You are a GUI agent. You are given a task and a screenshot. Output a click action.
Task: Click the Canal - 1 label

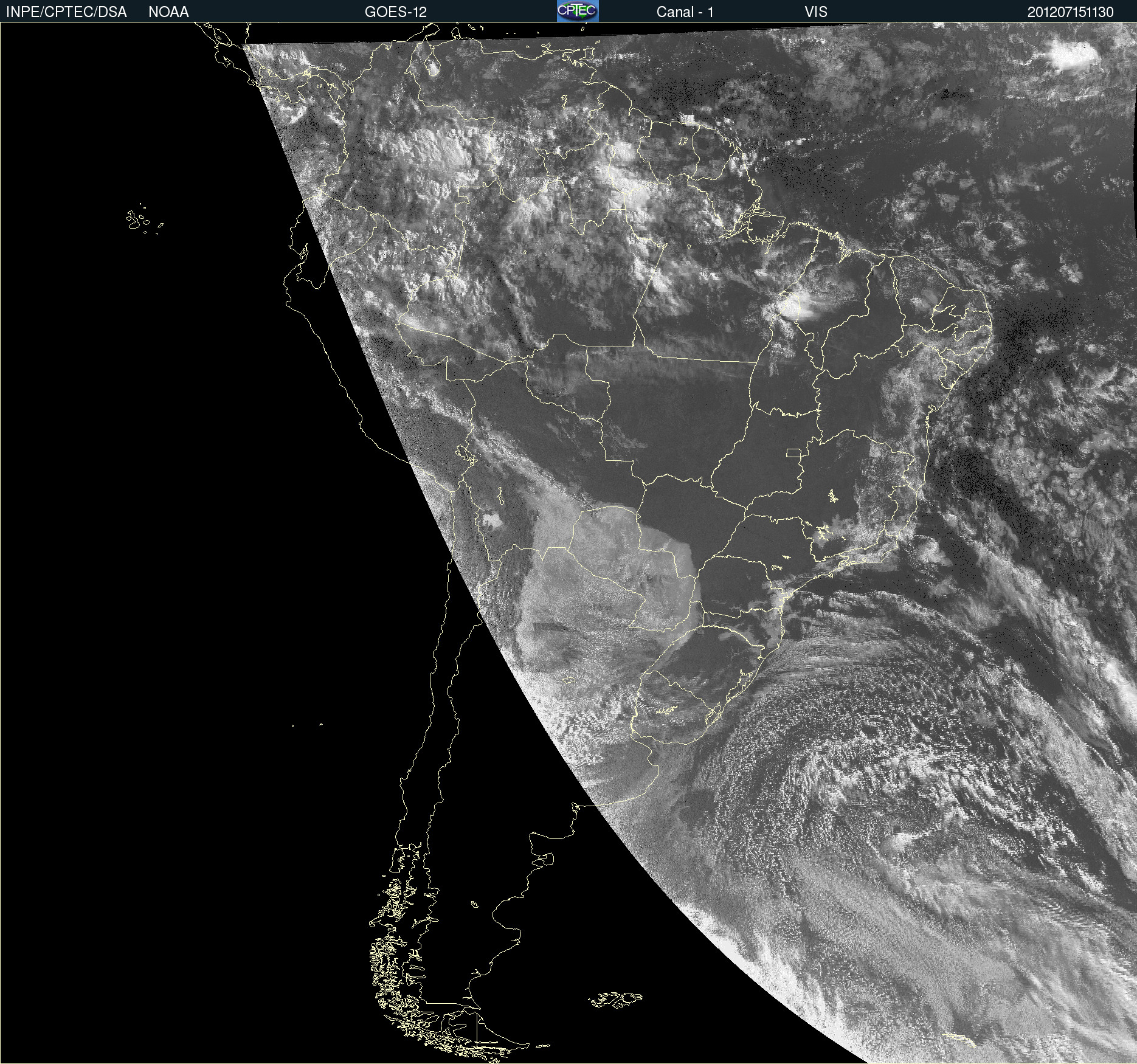[685, 12]
